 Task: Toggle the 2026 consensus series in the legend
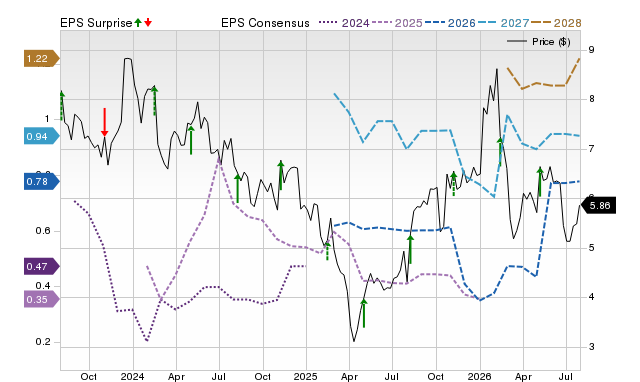pos(450,23)
